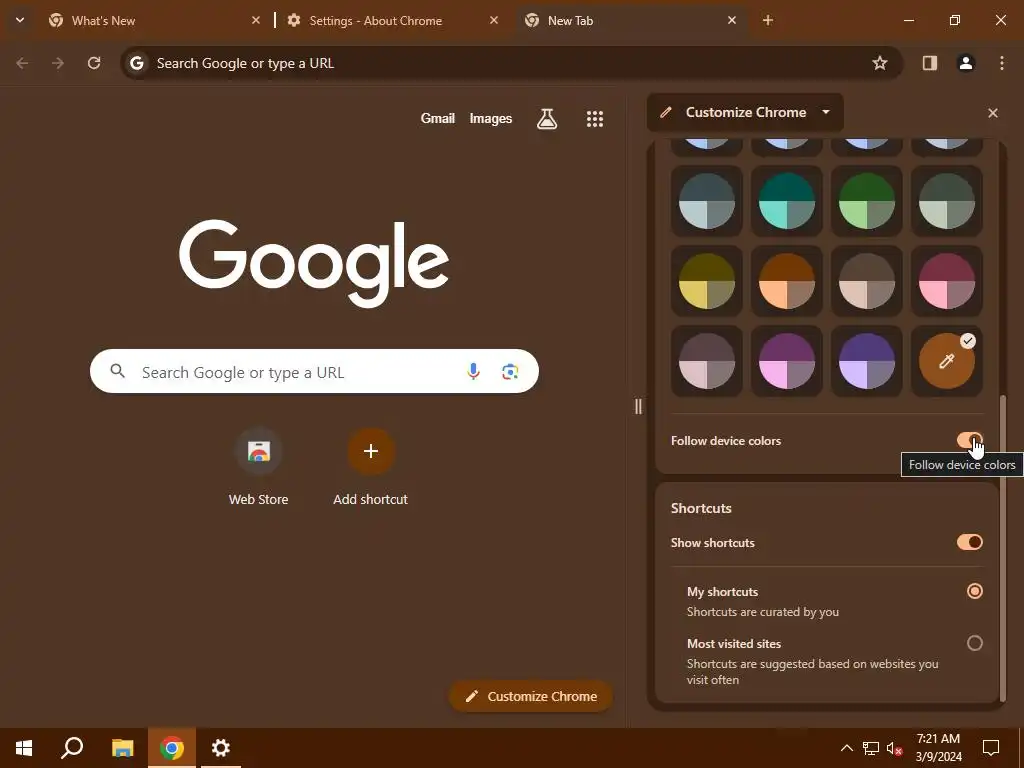Viewport: 1024px width, 768px height.
Task: Click the address bar URL field
Action: [x=511, y=63]
